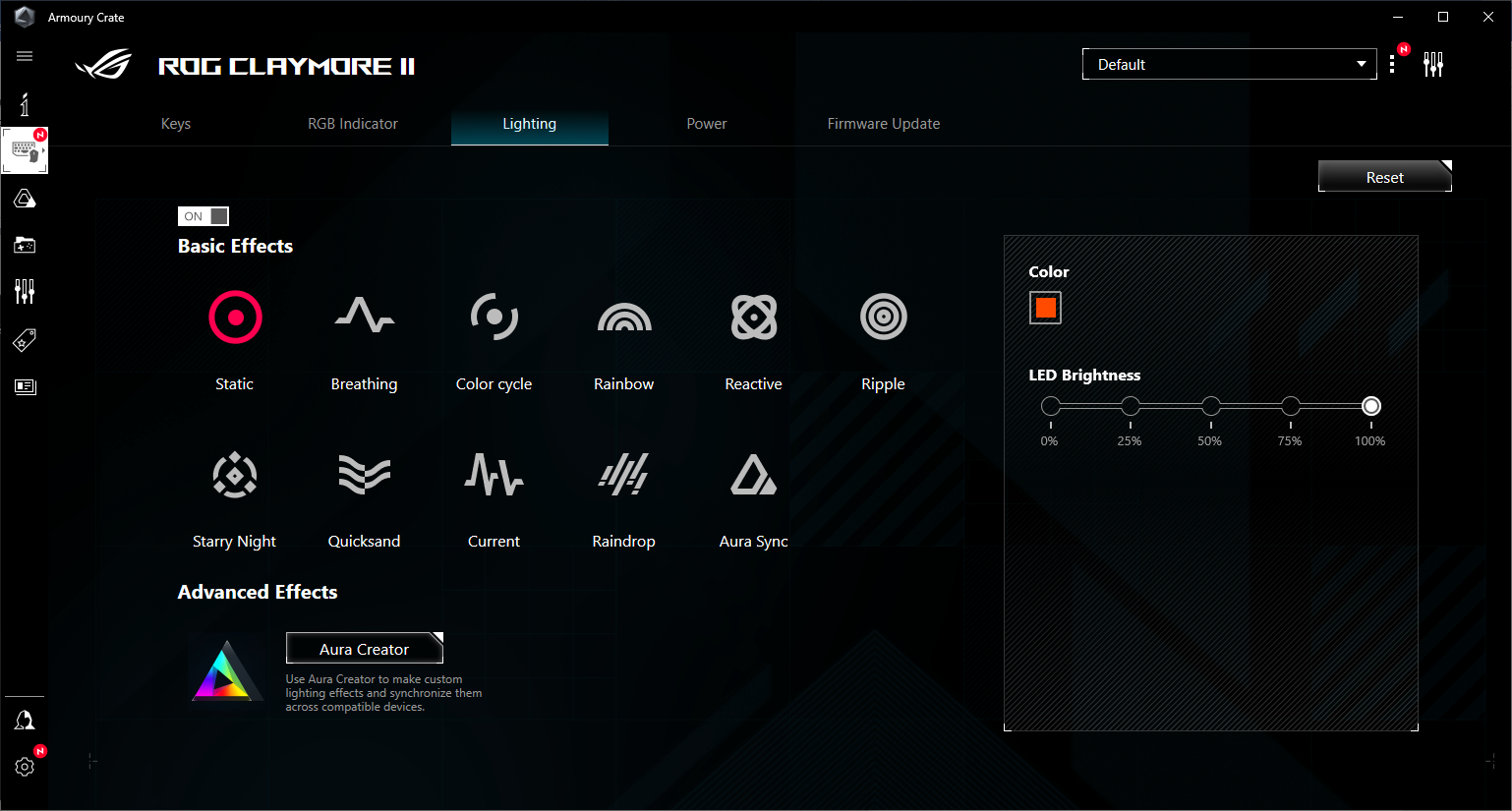Viewport: 1512px width, 811px height.
Task: Maximize the Armoury Crate window
Action: pos(1443,17)
